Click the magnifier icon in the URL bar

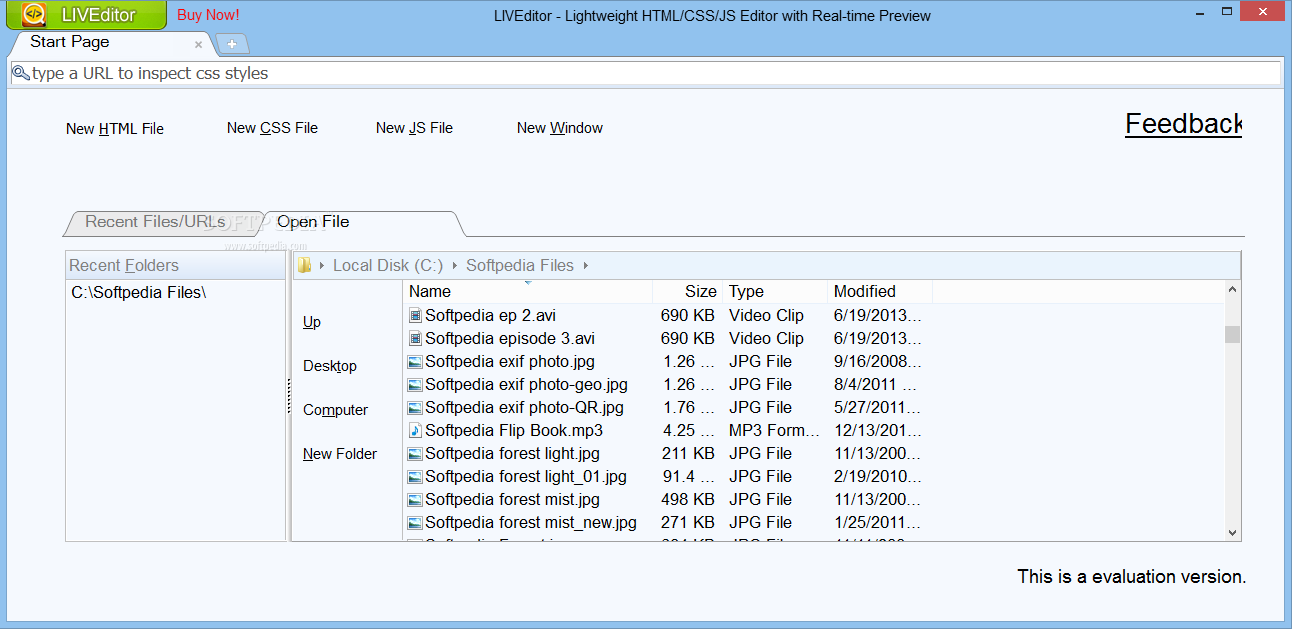click(x=20, y=73)
